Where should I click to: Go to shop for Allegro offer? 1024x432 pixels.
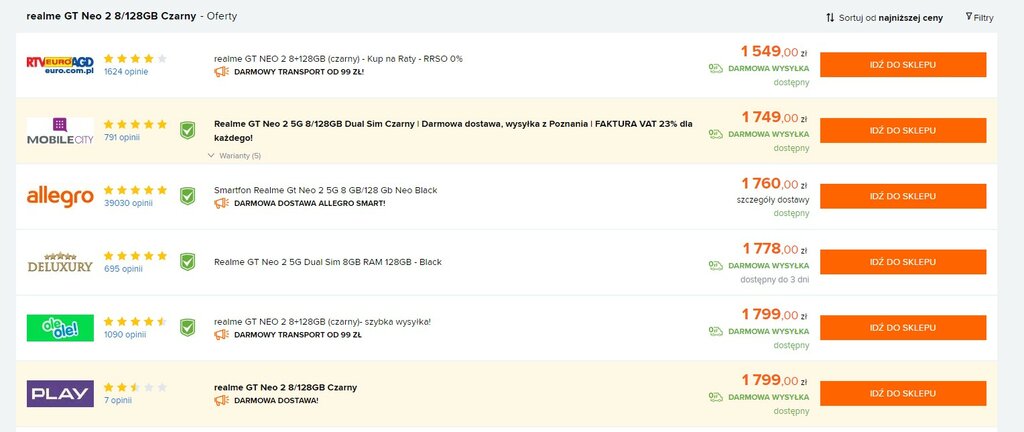click(903, 196)
